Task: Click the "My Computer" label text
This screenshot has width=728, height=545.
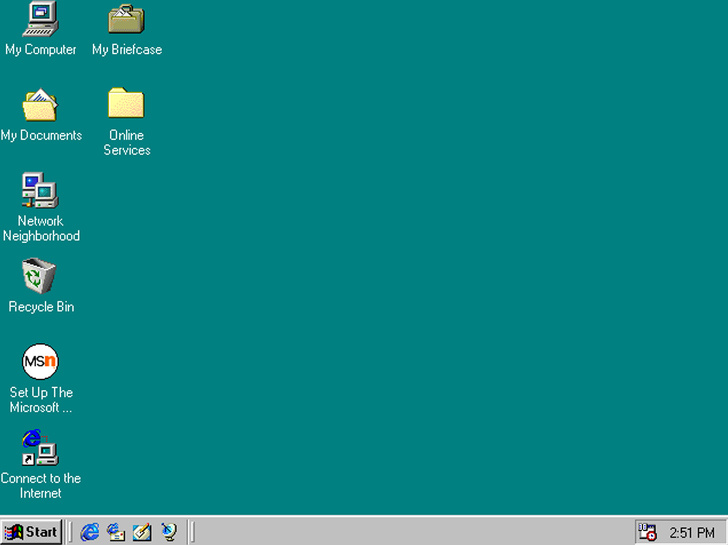Action: tap(41, 50)
